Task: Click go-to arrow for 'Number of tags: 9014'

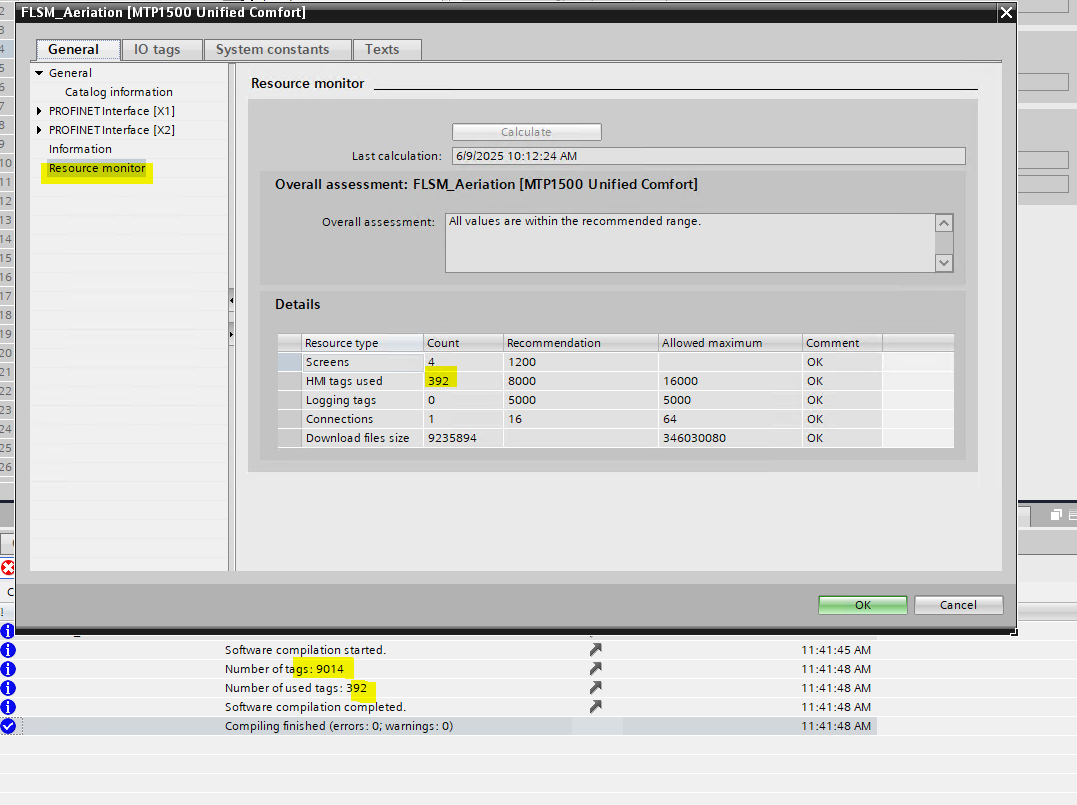Action: pyautogui.click(x=596, y=669)
